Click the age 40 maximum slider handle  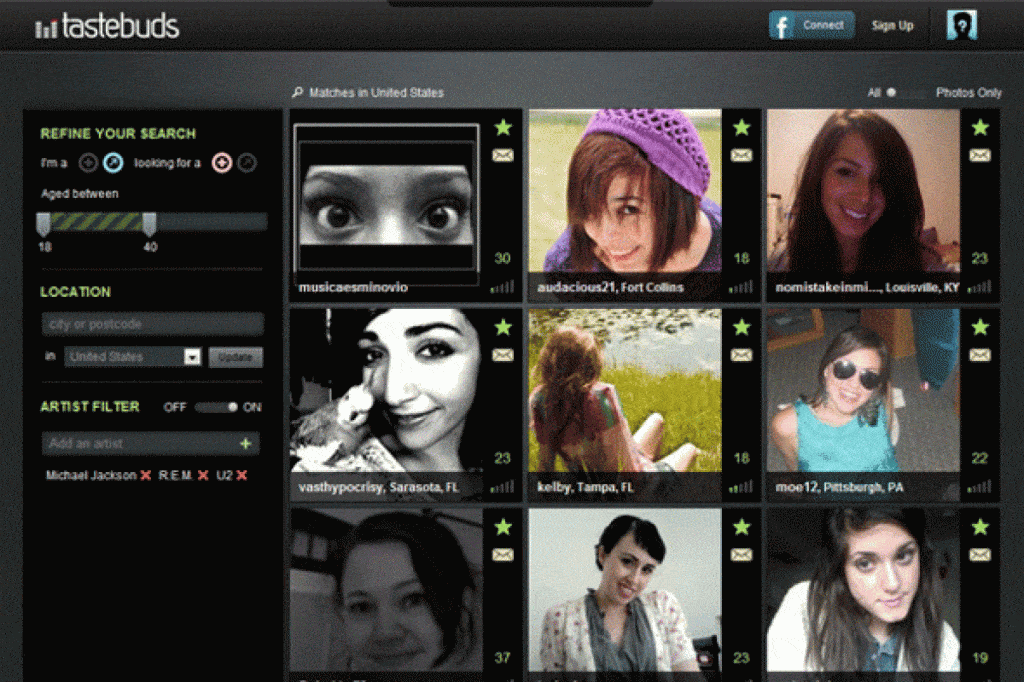tap(149, 224)
